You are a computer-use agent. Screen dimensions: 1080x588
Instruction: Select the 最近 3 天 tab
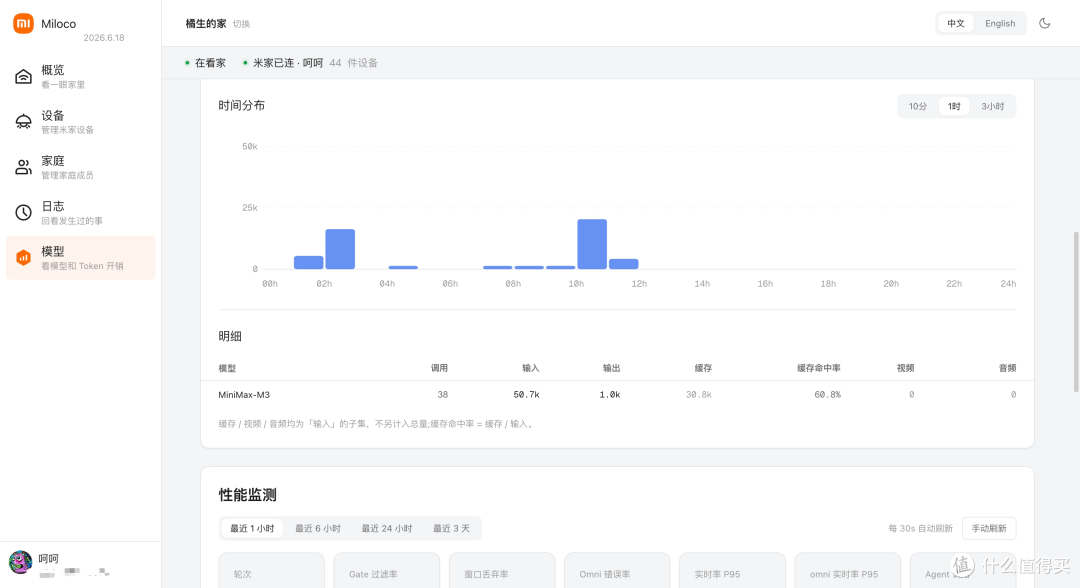pyautogui.click(x=451, y=529)
